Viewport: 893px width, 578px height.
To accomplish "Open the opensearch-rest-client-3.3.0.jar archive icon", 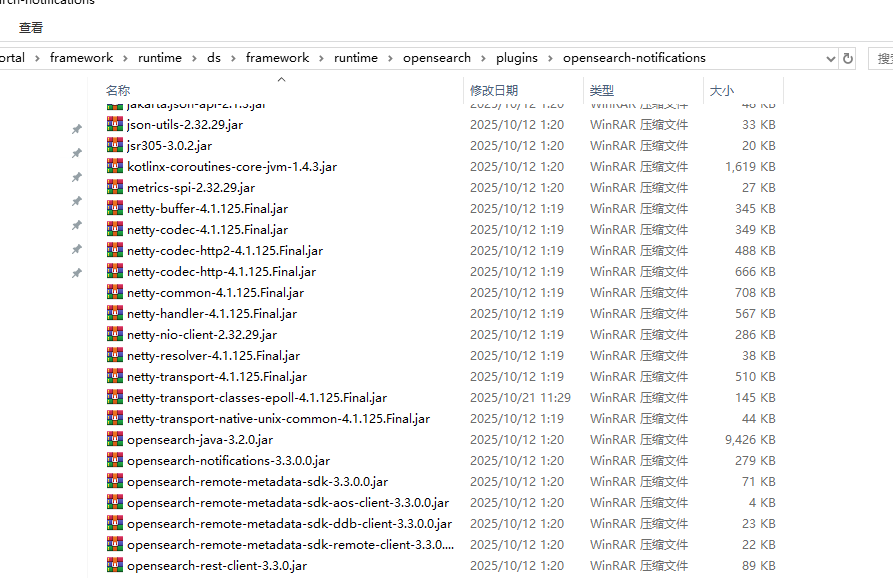I will (x=114, y=565).
